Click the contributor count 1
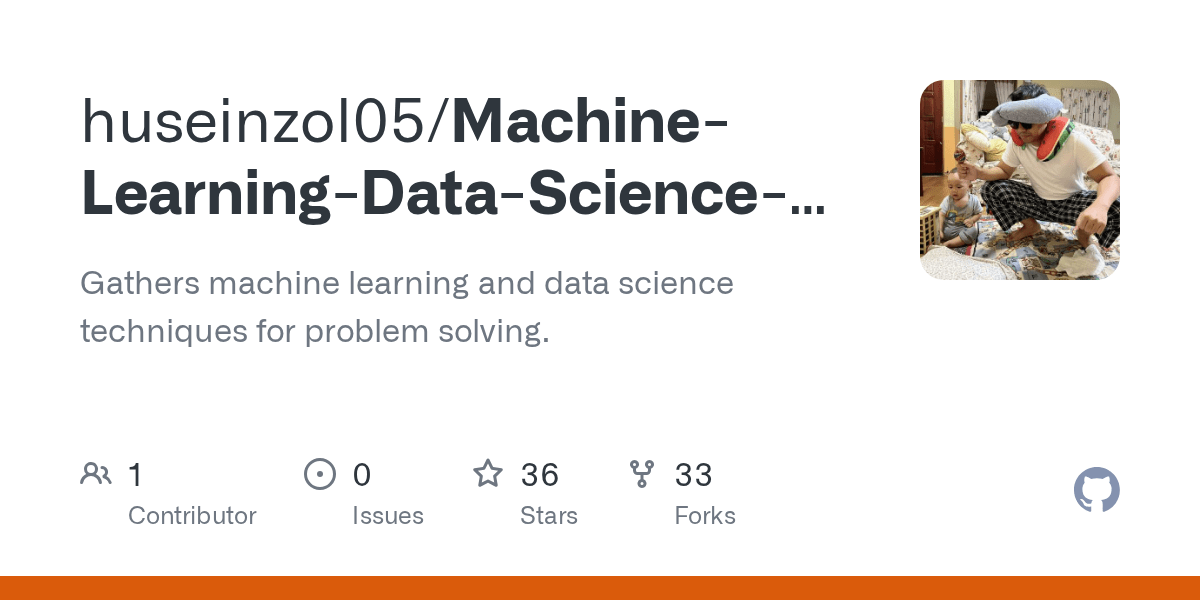The height and width of the screenshot is (600, 1200). [x=136, y=475]
